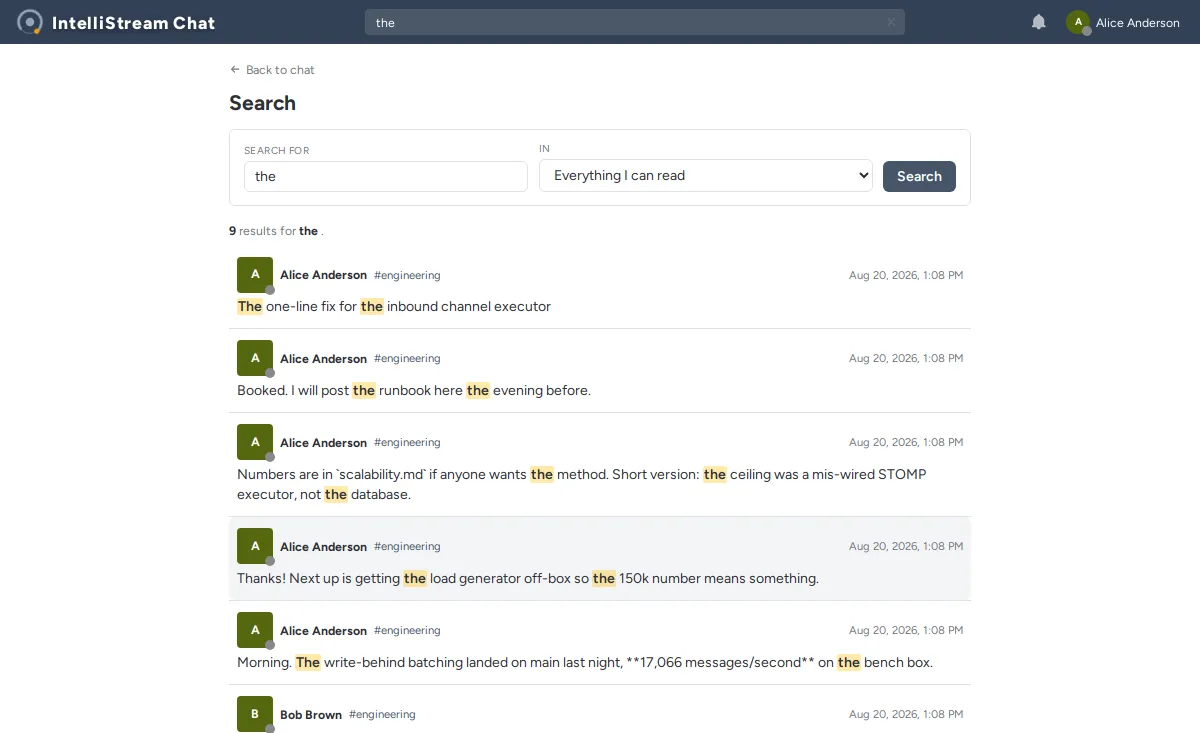This screenshot has height=733, width=1200.
Task: Click the avatar on 'Thanks! Next up' result
Action: point(255,546)
